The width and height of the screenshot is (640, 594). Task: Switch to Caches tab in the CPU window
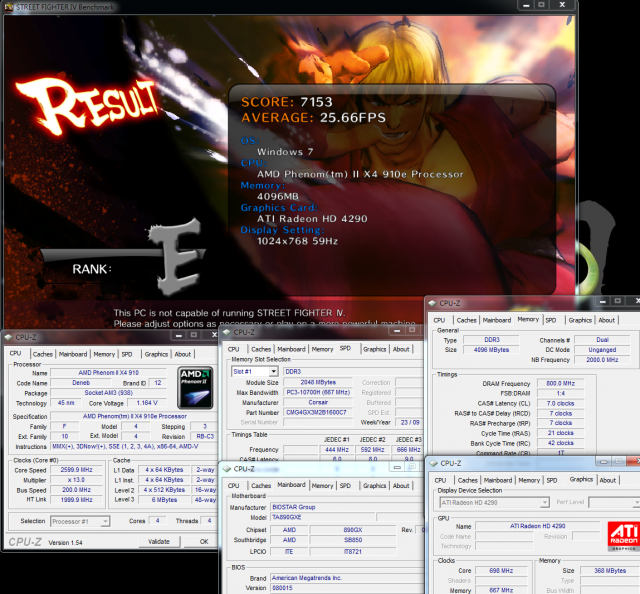[x=42, y=354]
